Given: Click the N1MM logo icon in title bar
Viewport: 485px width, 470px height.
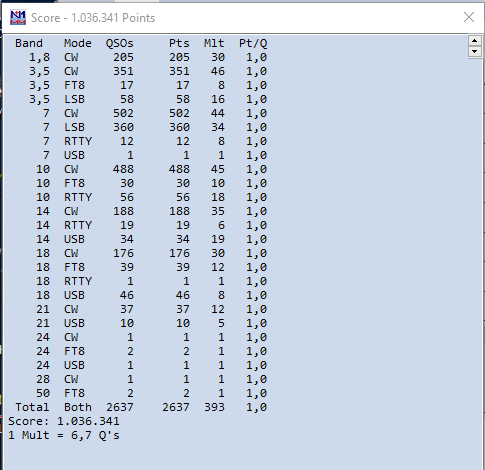Looking at the screenshot, I should pos(18,17).
